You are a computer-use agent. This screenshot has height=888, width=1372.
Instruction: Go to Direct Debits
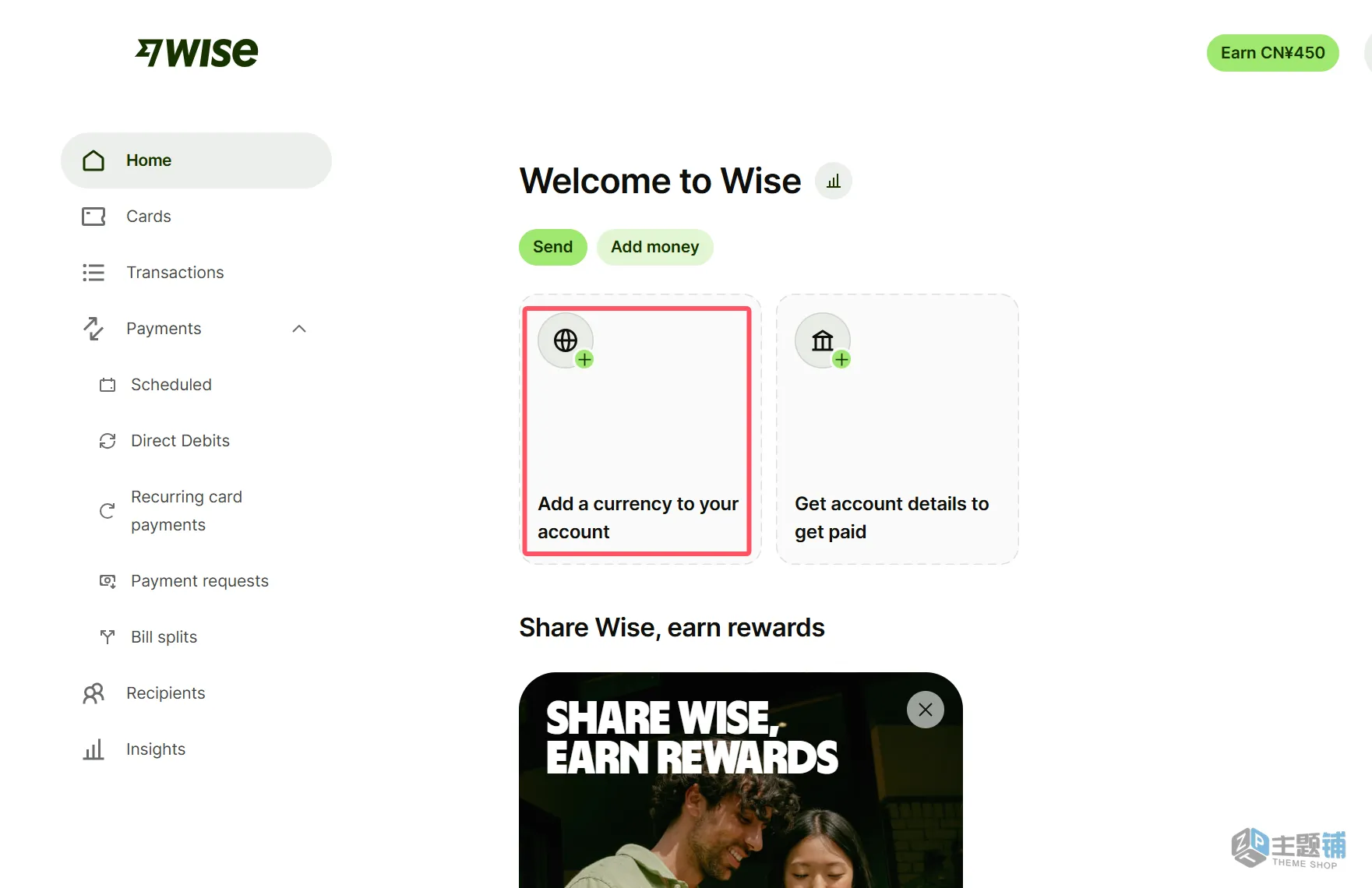coord(180,441)
